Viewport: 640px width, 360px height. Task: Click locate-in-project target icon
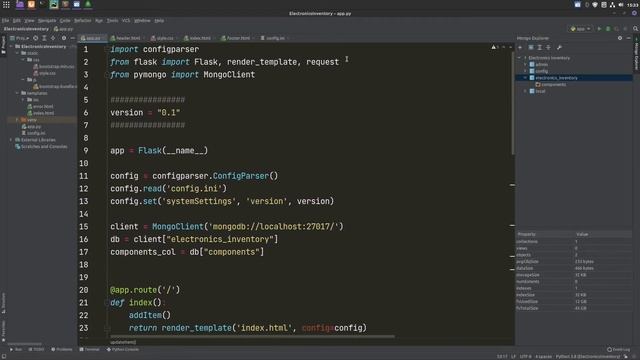point(36,38)
